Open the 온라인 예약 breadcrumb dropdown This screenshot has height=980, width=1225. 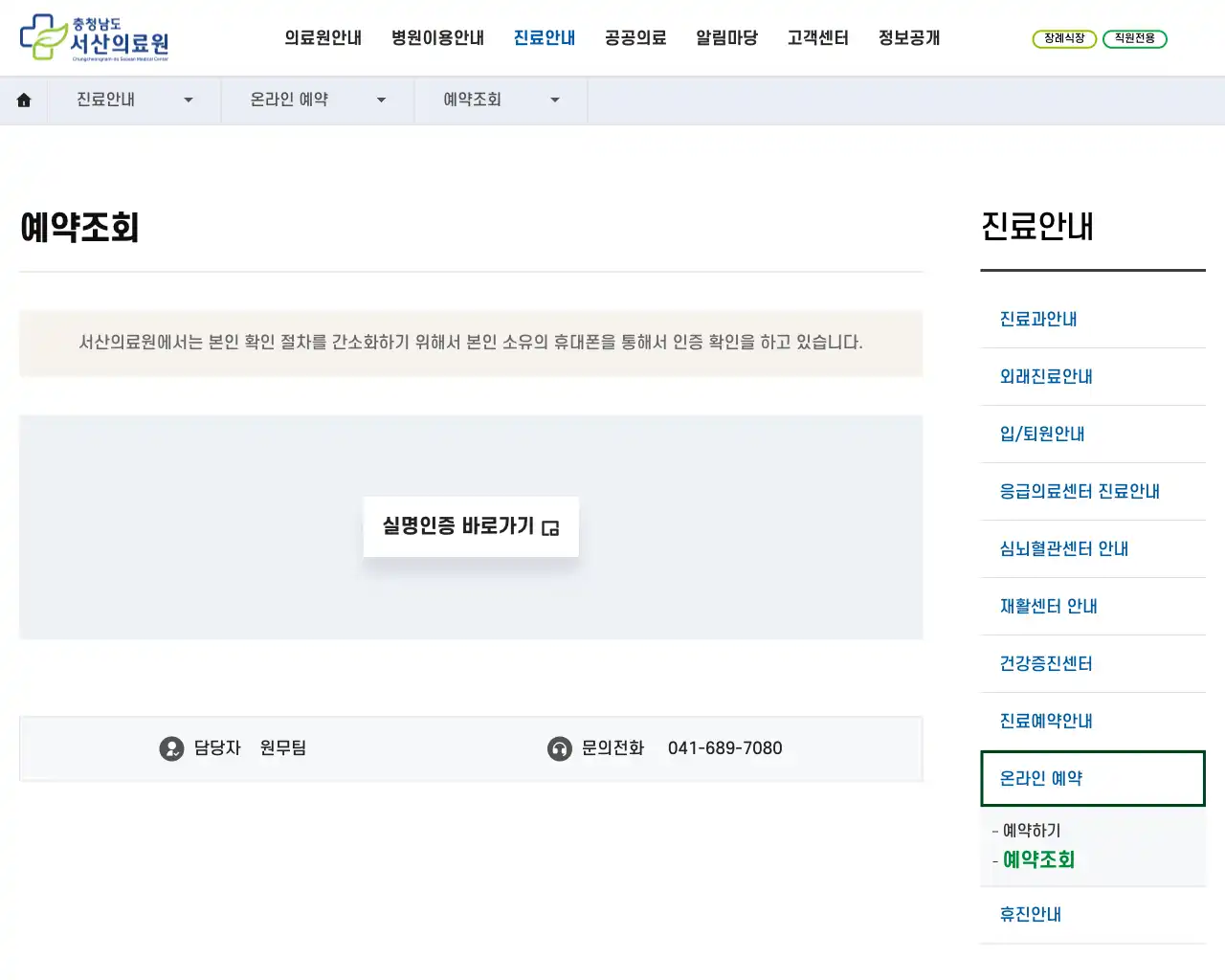381,100
